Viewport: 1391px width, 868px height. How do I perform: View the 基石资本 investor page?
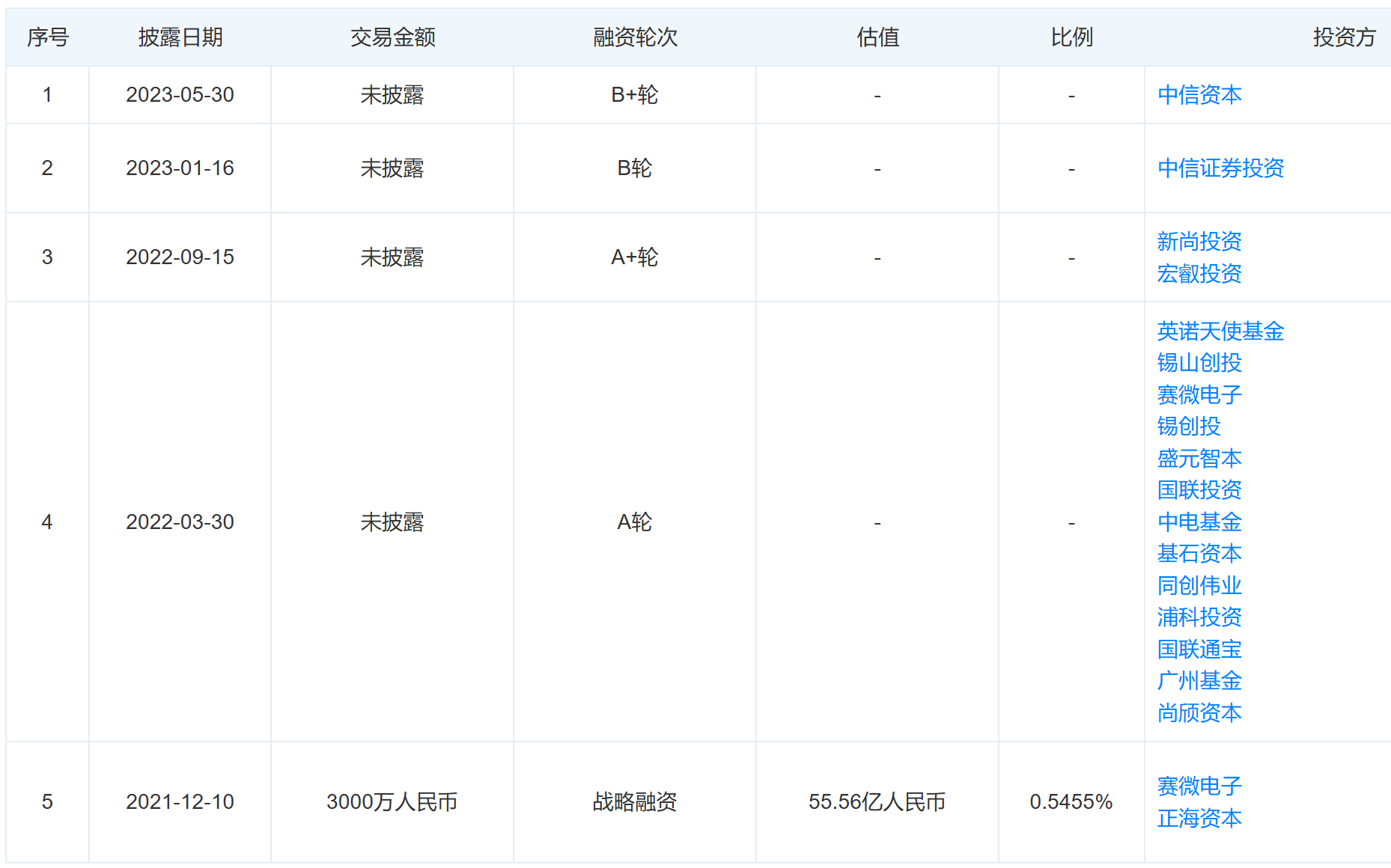pyautogui.click(x=1199, y=554)
